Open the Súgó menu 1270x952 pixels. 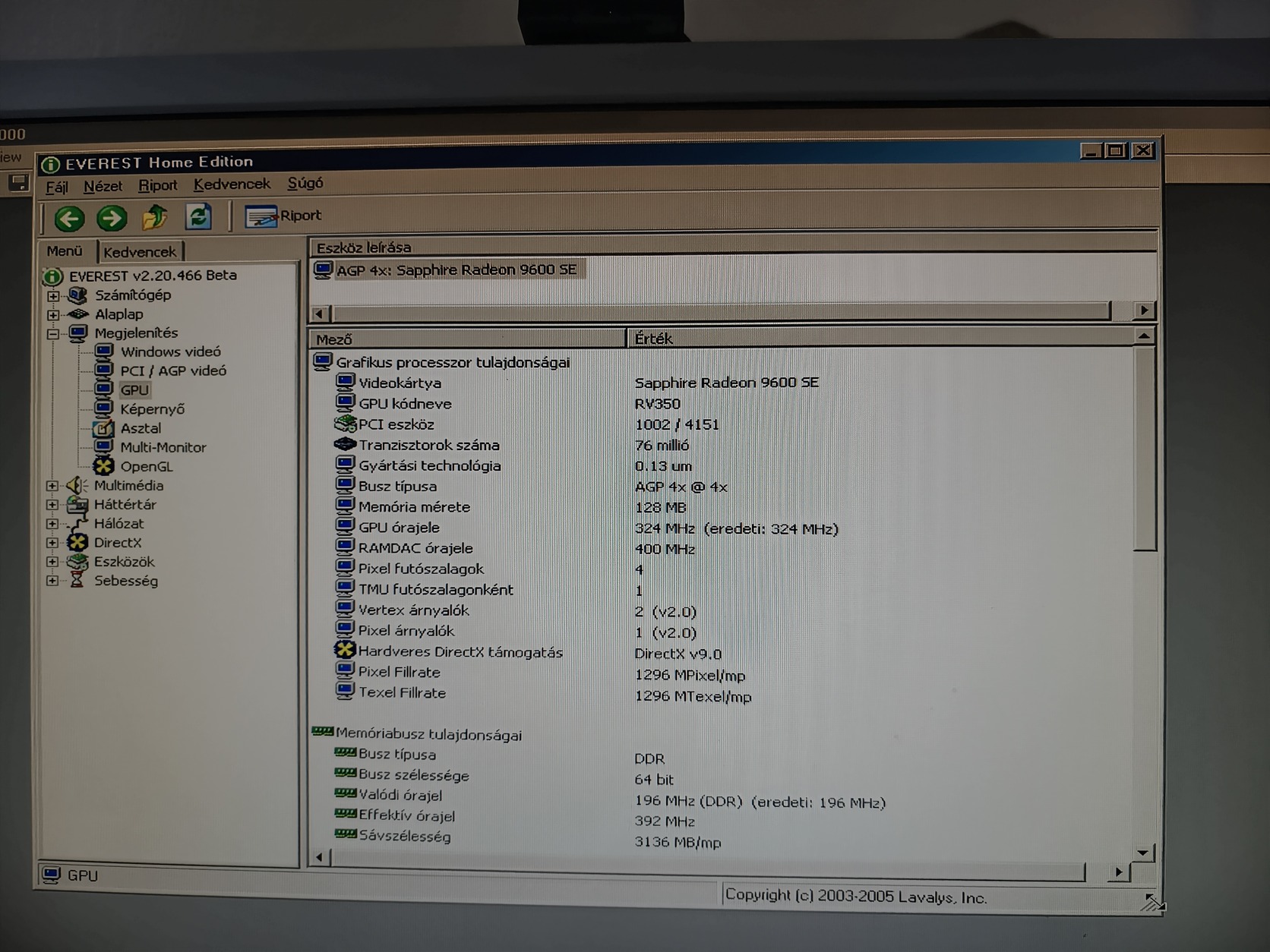(x=305, y=183)
